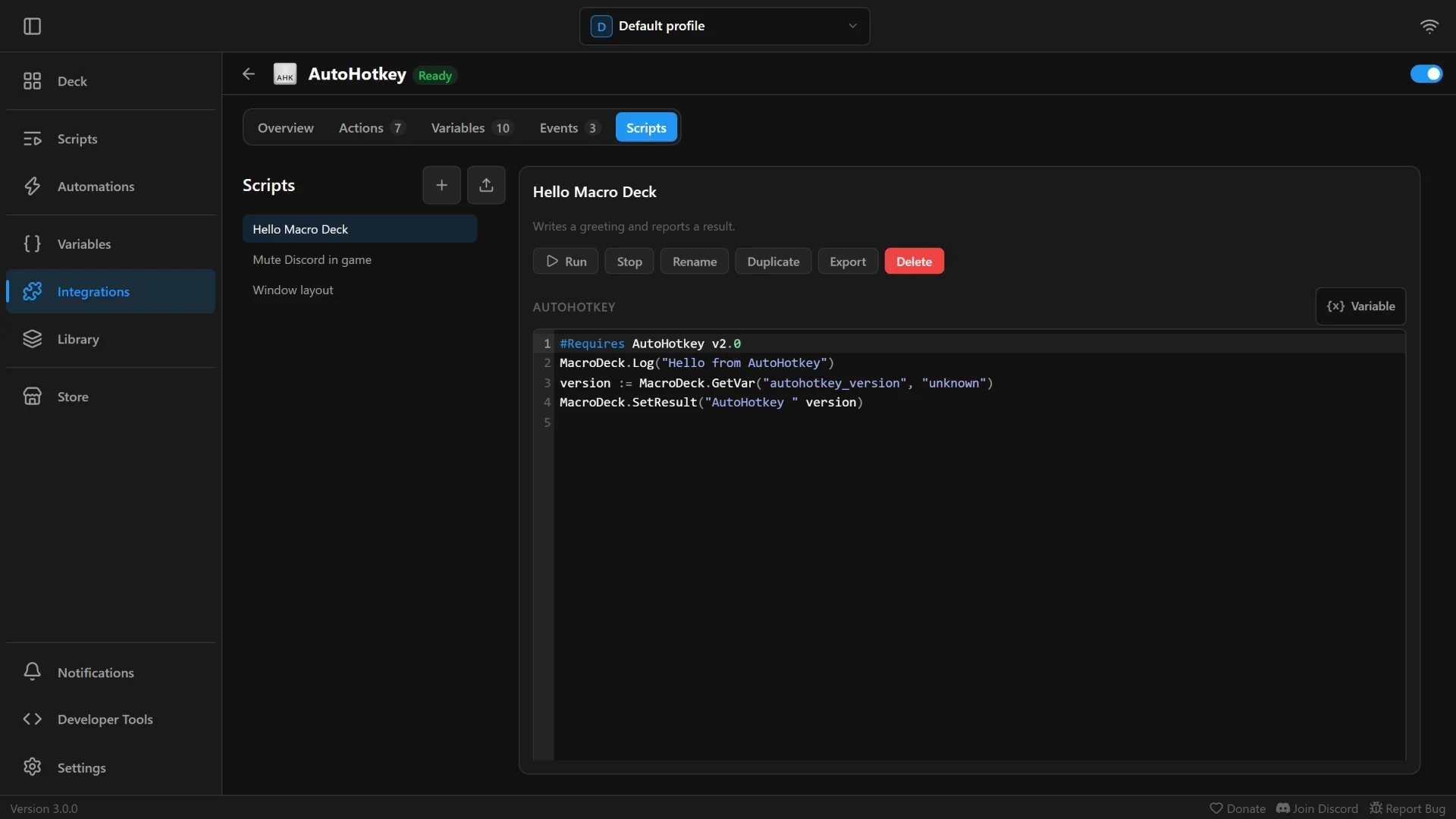Collapse the sidebar panel icon
1456x819 pixels.
point(32,27)
